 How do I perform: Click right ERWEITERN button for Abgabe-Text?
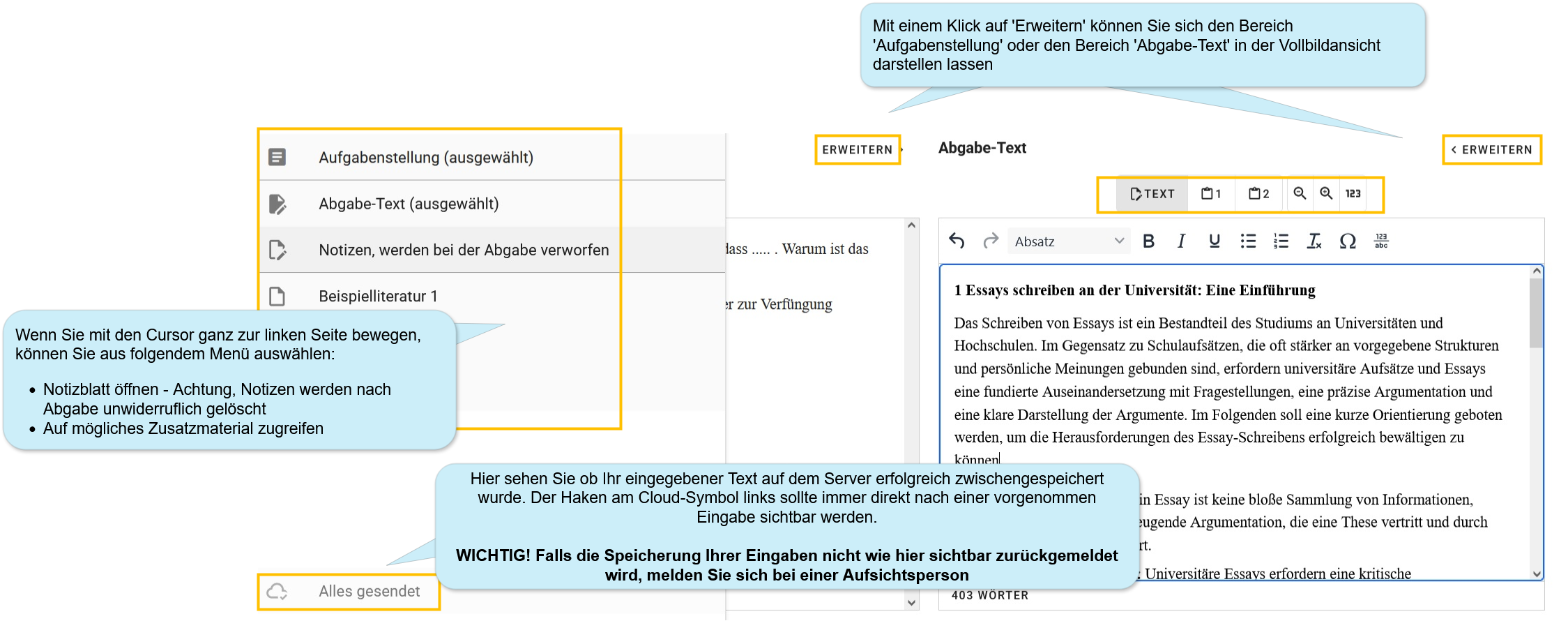coord(1491,150)
